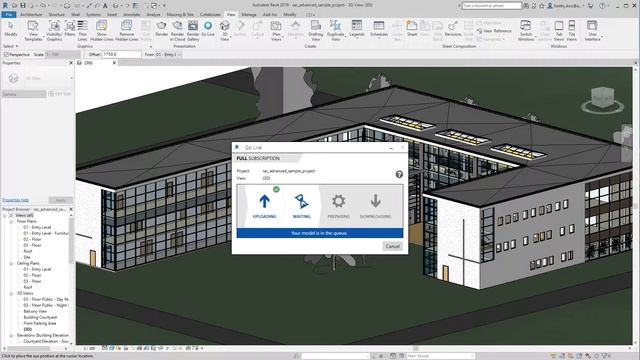Click the Tile Views tool
The image size is (640, 360).
571,31
